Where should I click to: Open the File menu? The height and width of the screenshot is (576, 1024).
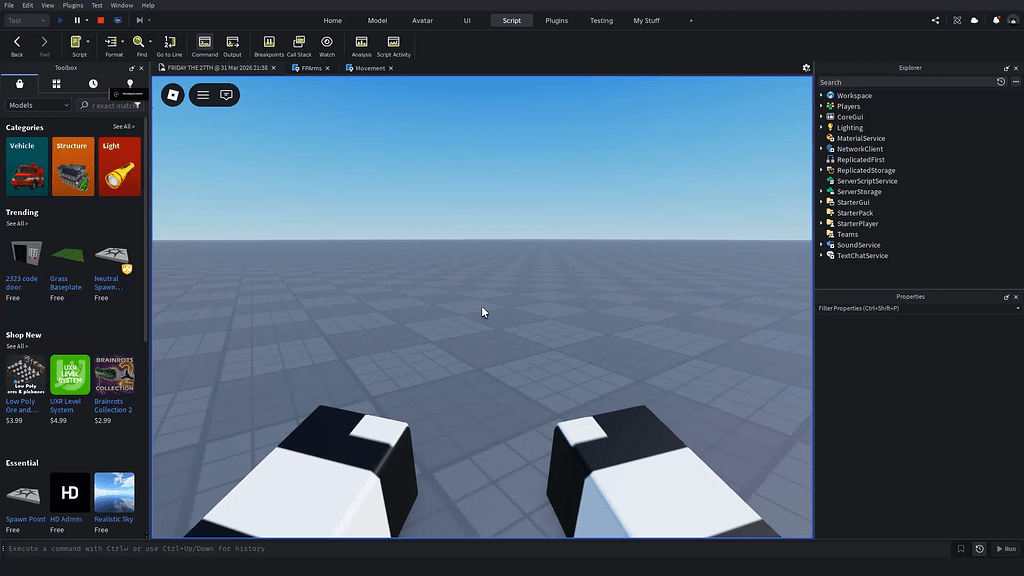click(9, 5)
